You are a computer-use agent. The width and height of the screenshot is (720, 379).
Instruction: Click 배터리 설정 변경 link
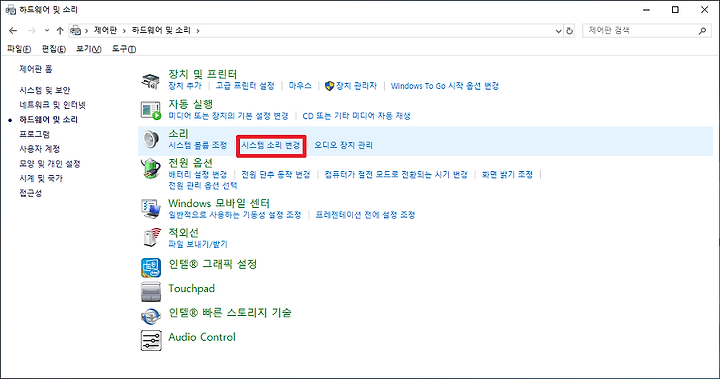(197, 175)
